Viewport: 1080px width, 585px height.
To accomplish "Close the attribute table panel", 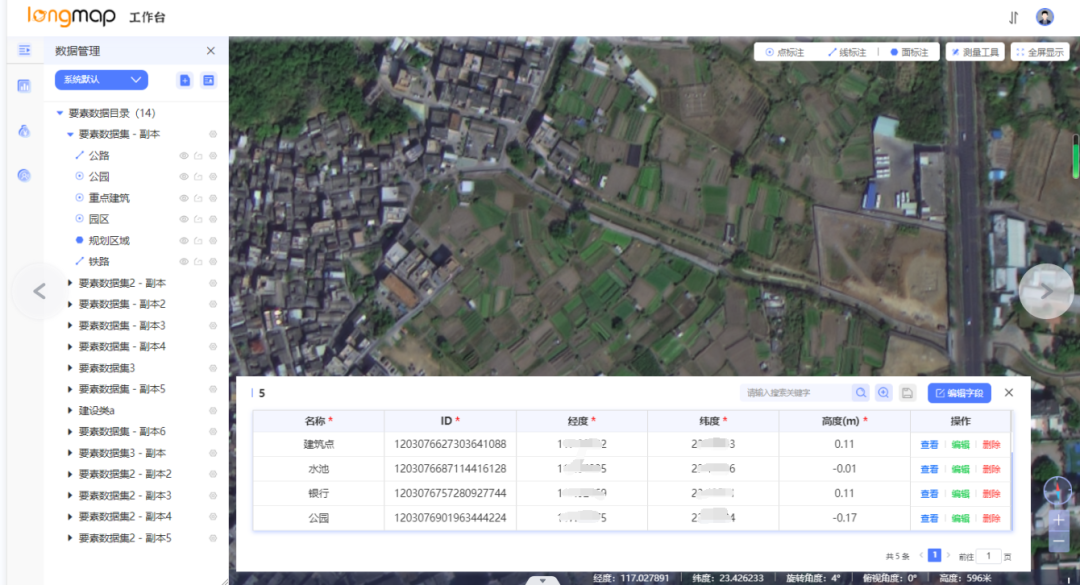I will coord(1009,393).
